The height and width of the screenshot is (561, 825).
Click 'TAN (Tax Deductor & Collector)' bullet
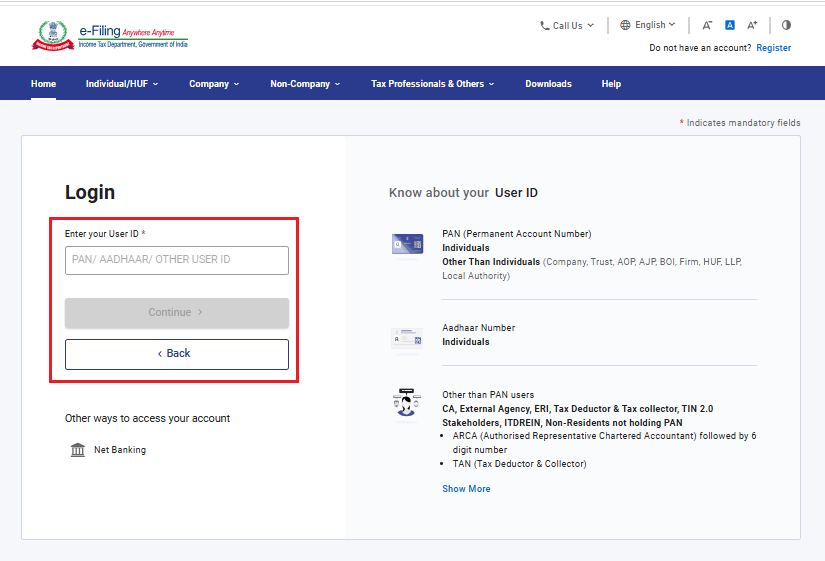pos(519,464)
